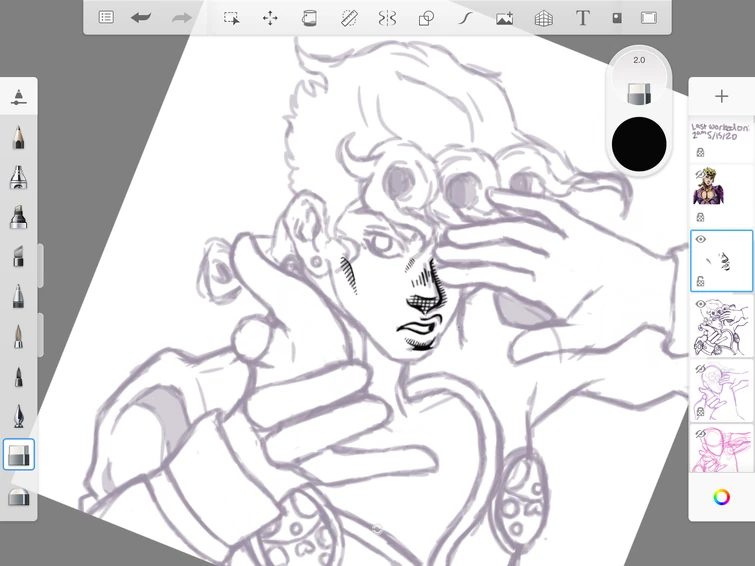Hide the gray sketch lineart layer
This screenshot has width=755, height=566.
click(x=701, y=304)
